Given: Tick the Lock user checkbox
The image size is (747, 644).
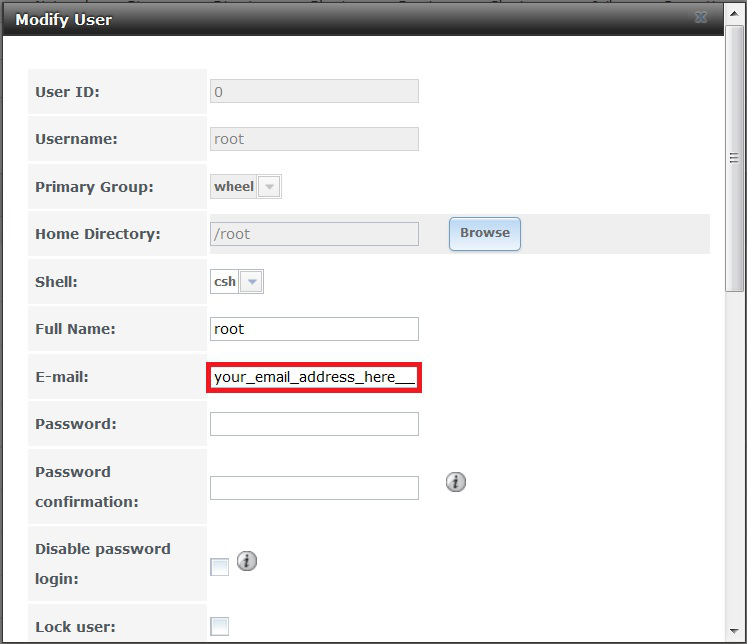Looking at the screenshot, I should [x=219, y=627].
